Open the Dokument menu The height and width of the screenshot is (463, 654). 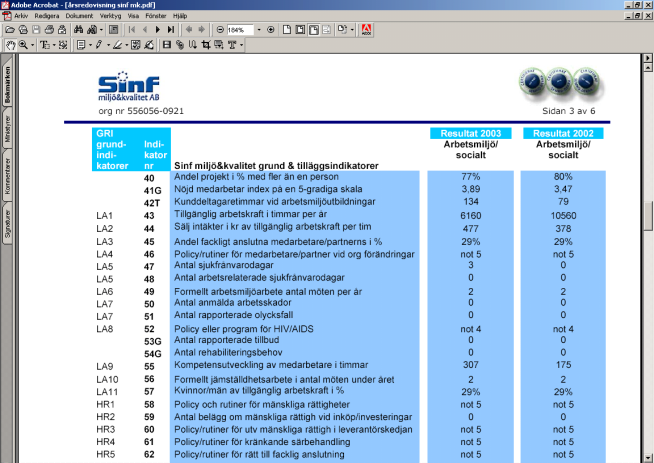pyautogui.click(x=79, y=16)
